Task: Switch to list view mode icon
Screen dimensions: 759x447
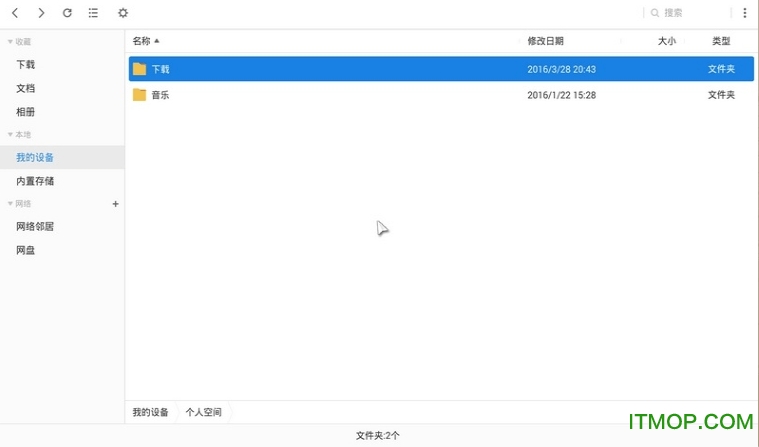Action: 93,13
